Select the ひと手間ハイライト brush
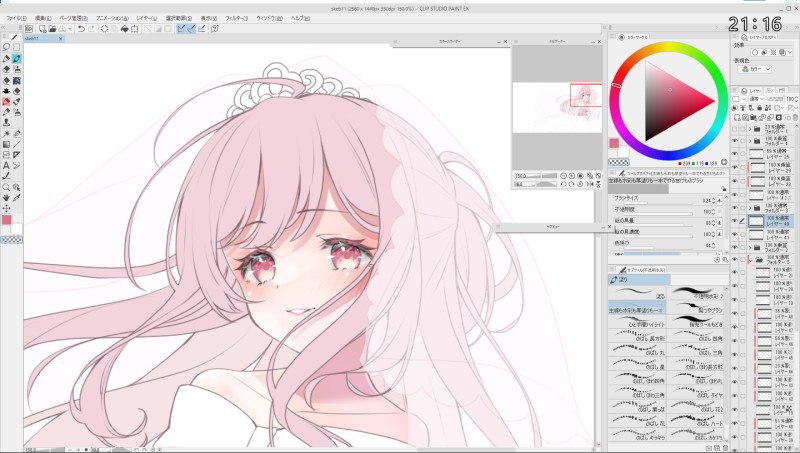 pos(638,321)
